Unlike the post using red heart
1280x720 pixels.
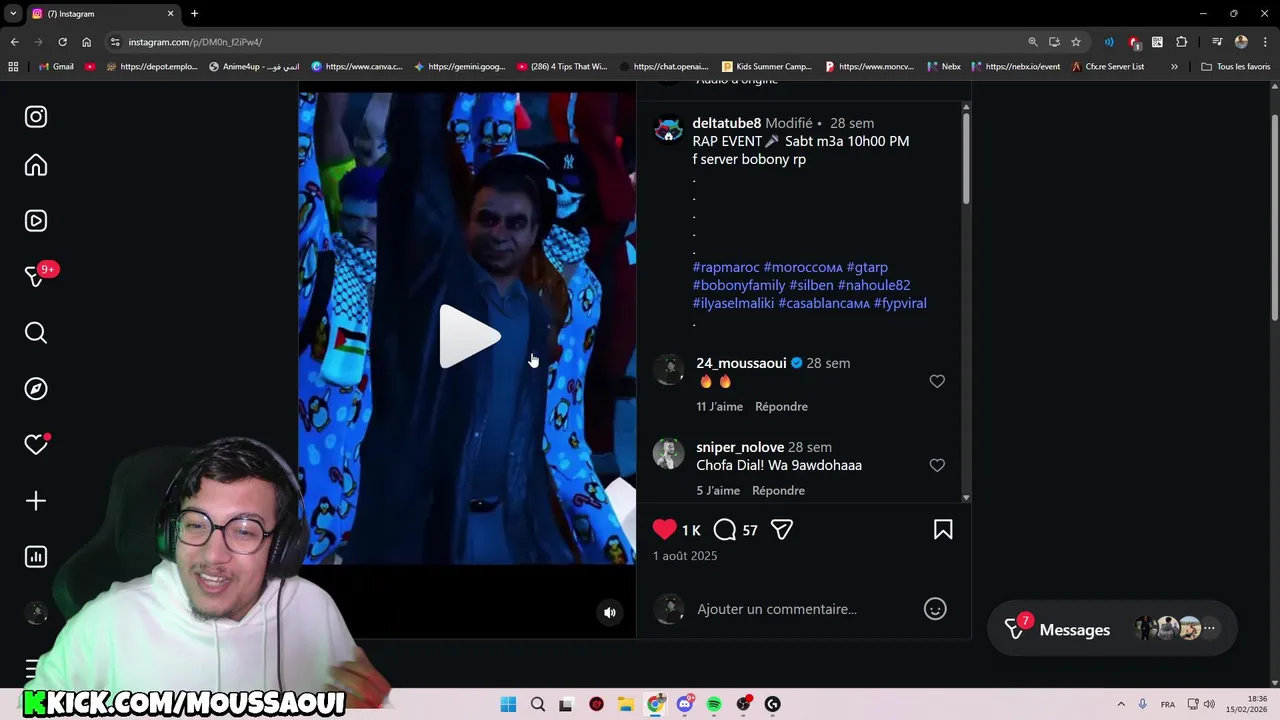(x=664, y=530)
